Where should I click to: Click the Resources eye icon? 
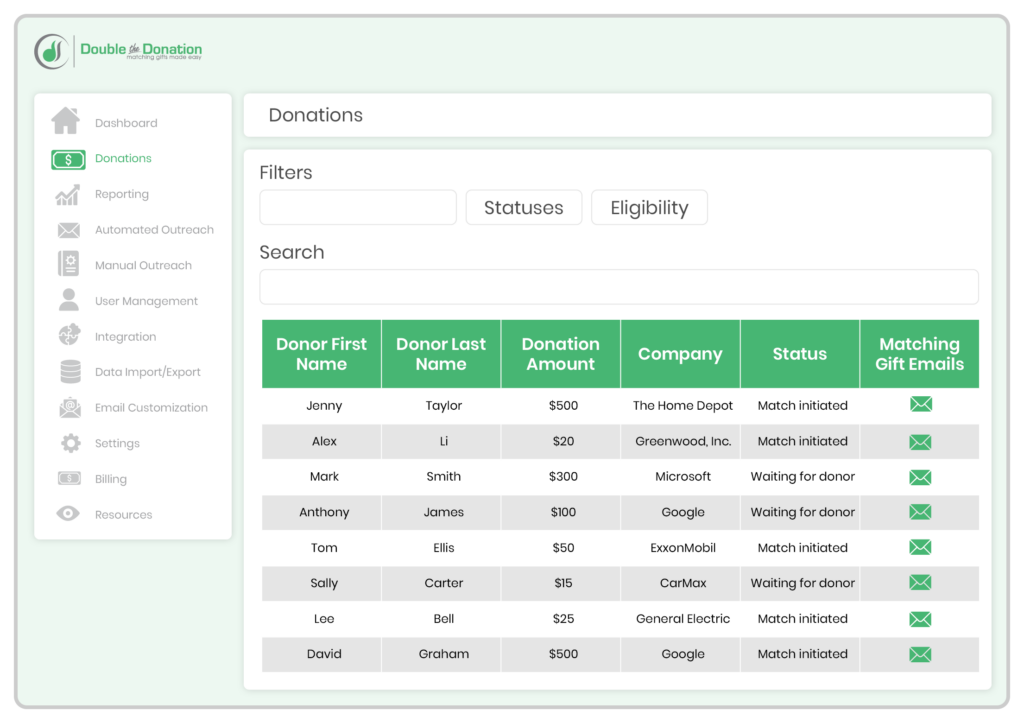pyautogui.click(x=68, y=513)
